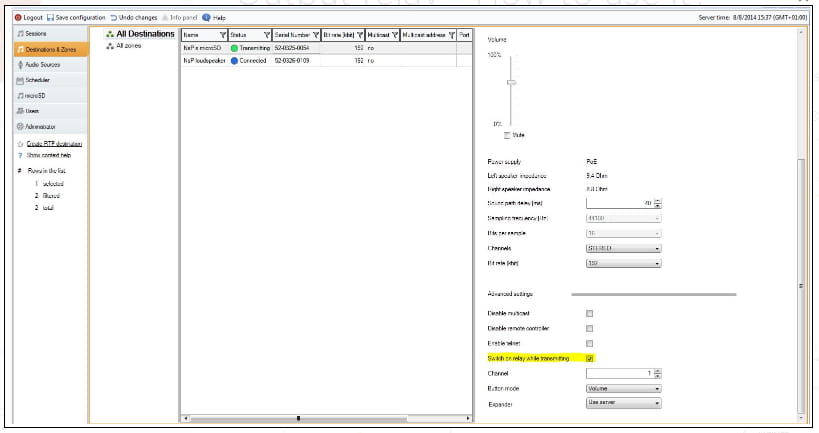Filter the Multicast address column

[x=451, y=35]
